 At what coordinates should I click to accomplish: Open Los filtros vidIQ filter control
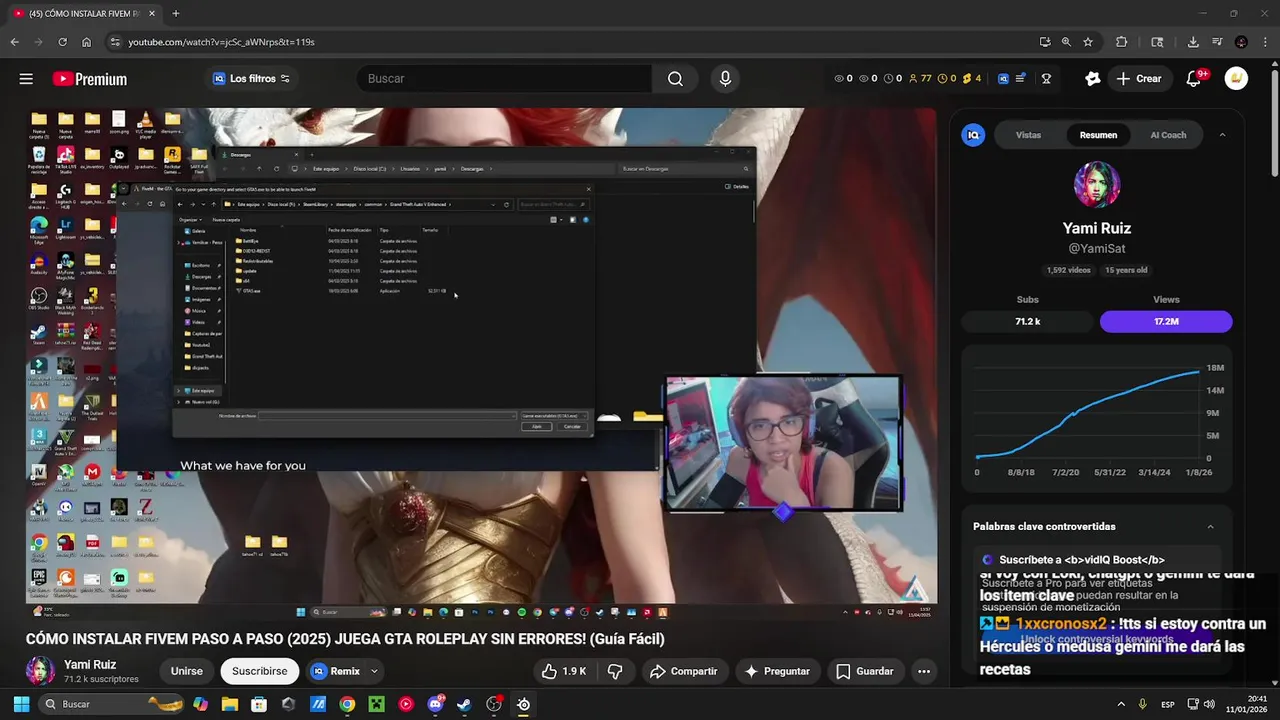(251, 79)
